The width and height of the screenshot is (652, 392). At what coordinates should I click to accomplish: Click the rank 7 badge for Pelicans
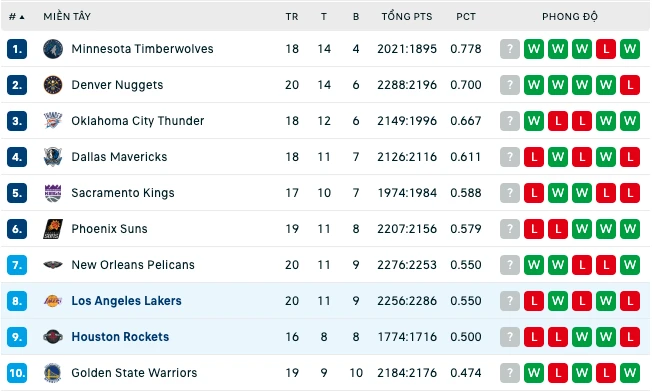17,265
